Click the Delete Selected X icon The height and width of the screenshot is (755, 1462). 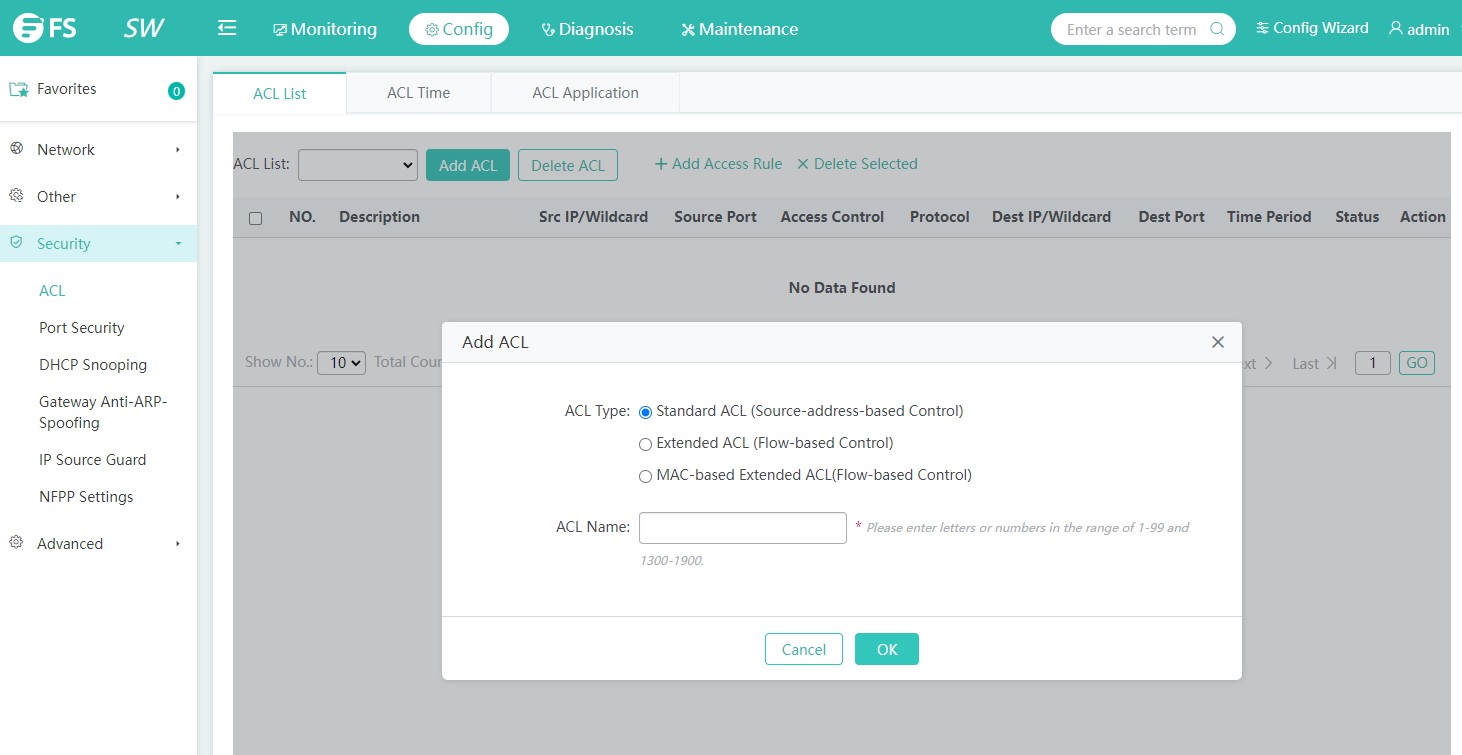pos(802,164)
